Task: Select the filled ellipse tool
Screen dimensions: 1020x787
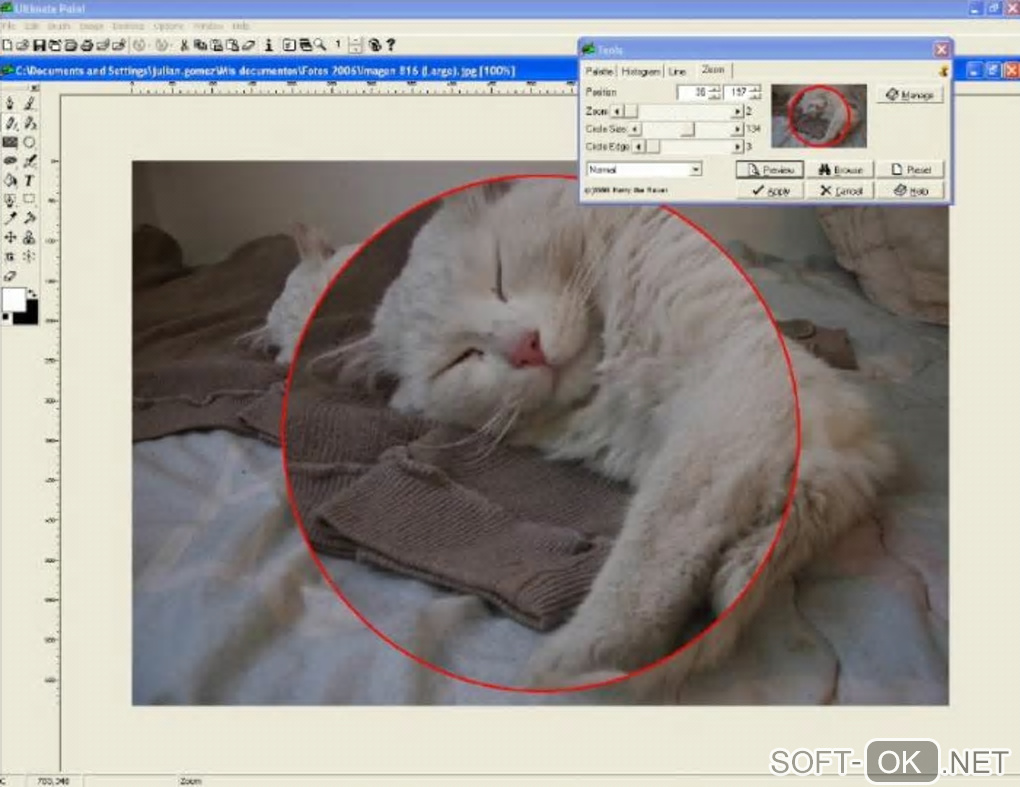Action: (x=10, y=161)
